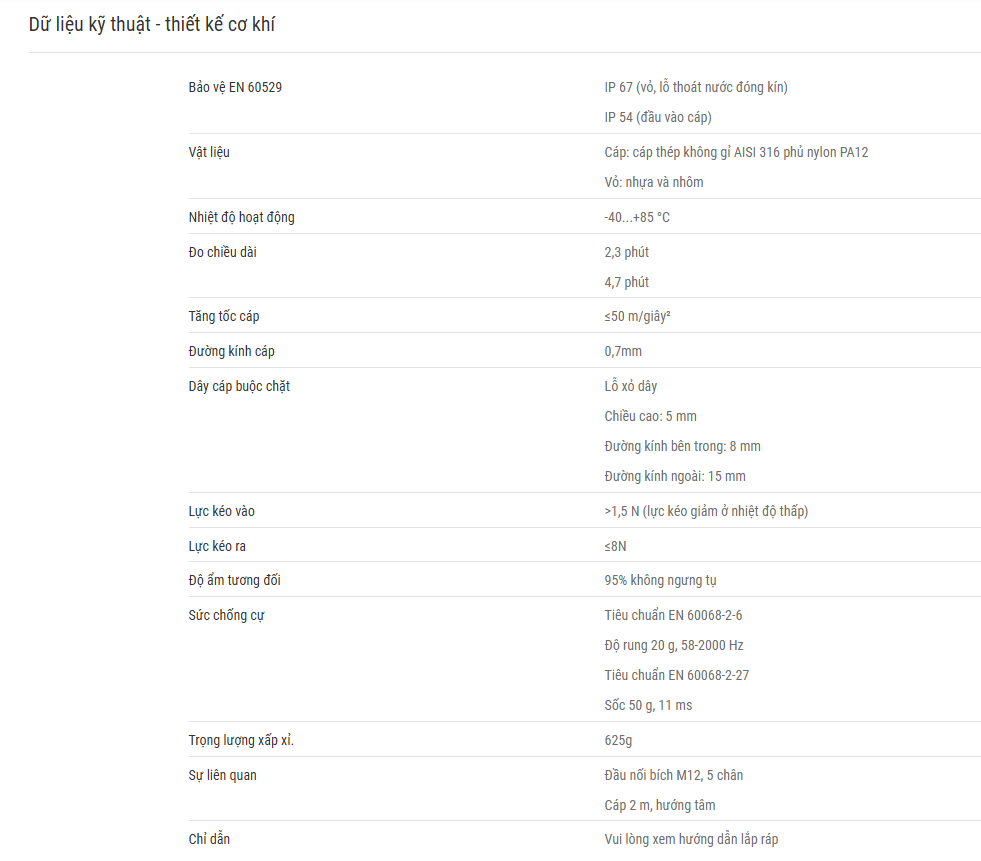Click the '4,7 phút' measurement value
981x861 pixels.
(626, 283)
